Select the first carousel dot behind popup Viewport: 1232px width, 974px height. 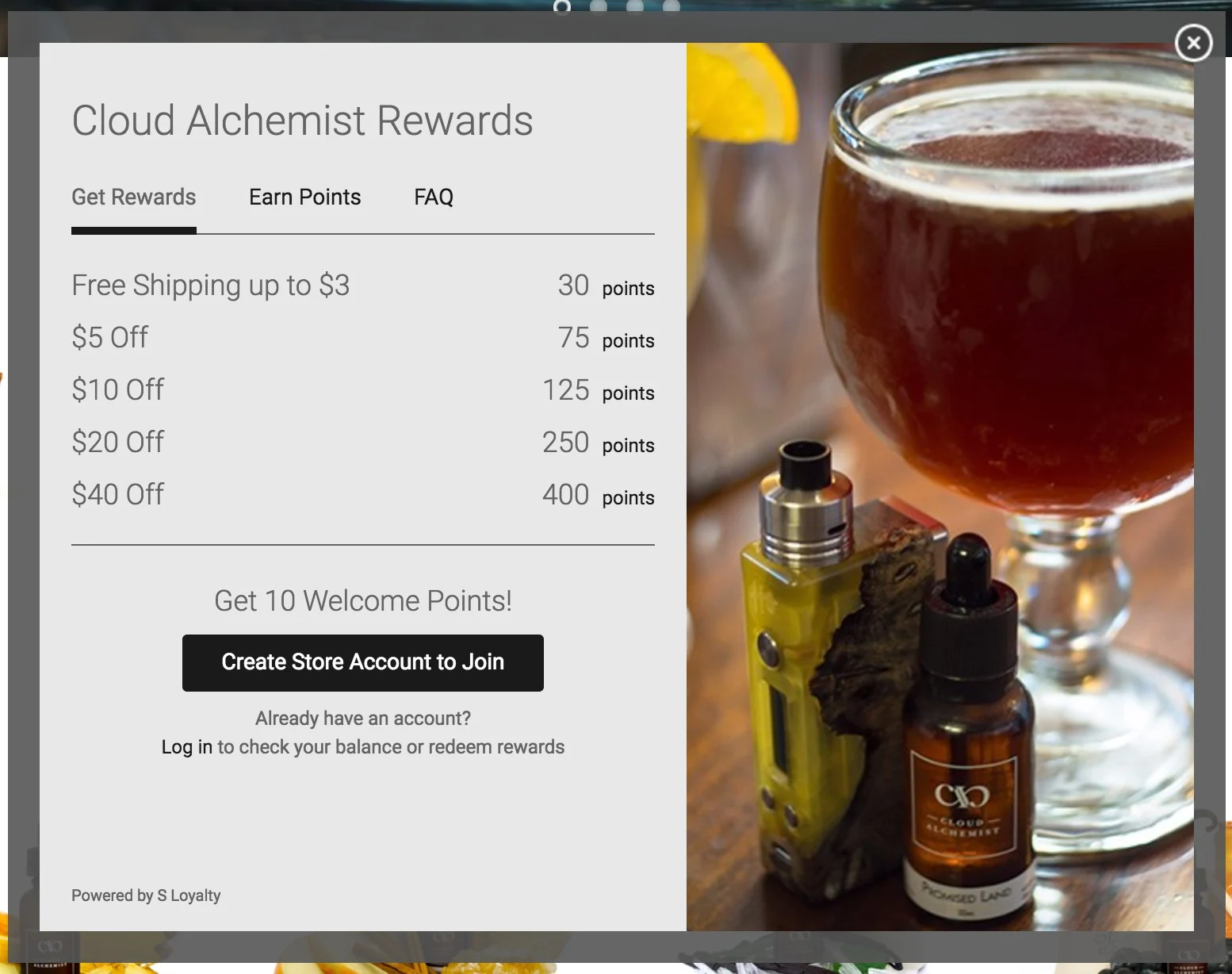[562, 7]
